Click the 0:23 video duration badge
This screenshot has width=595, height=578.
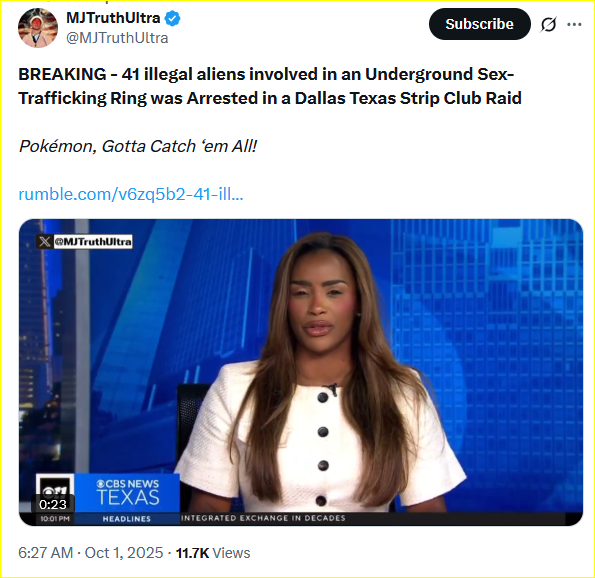pos(53,504)
